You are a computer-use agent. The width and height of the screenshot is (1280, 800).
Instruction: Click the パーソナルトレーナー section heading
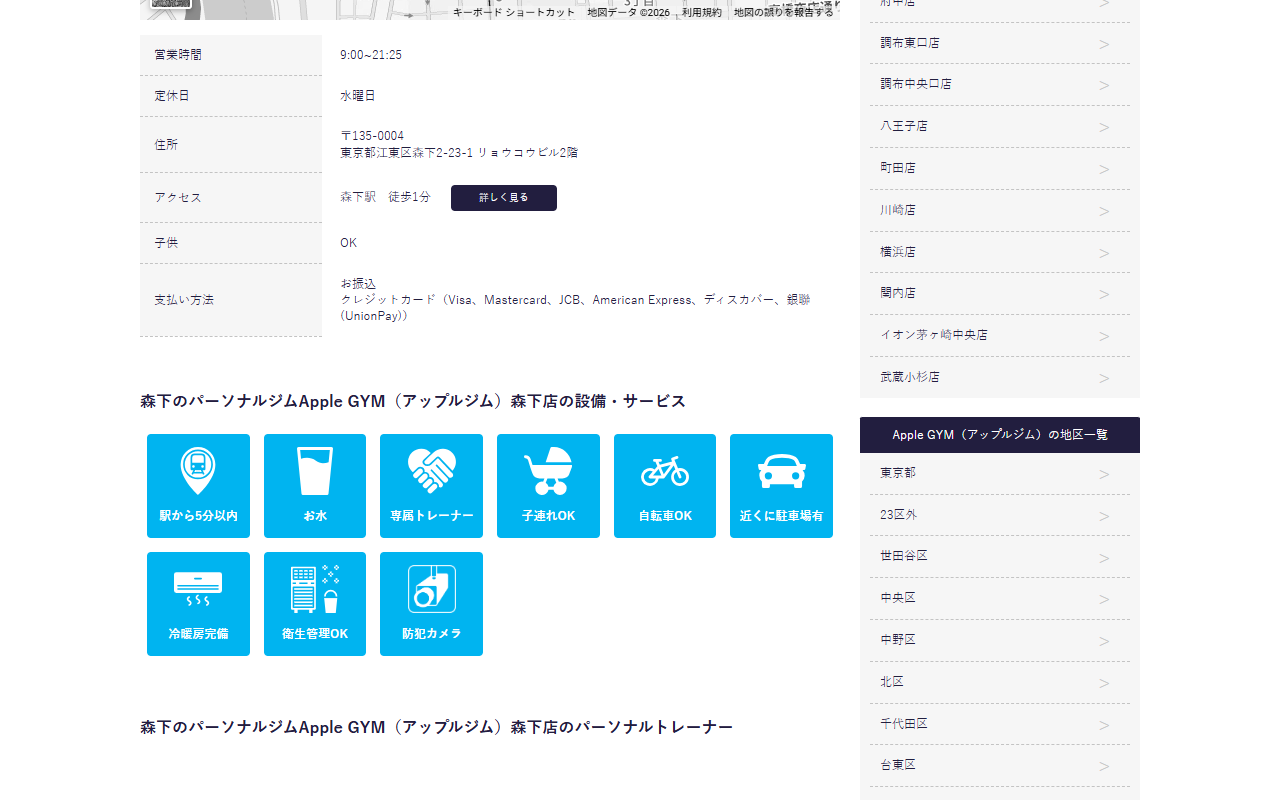point(436,727)
